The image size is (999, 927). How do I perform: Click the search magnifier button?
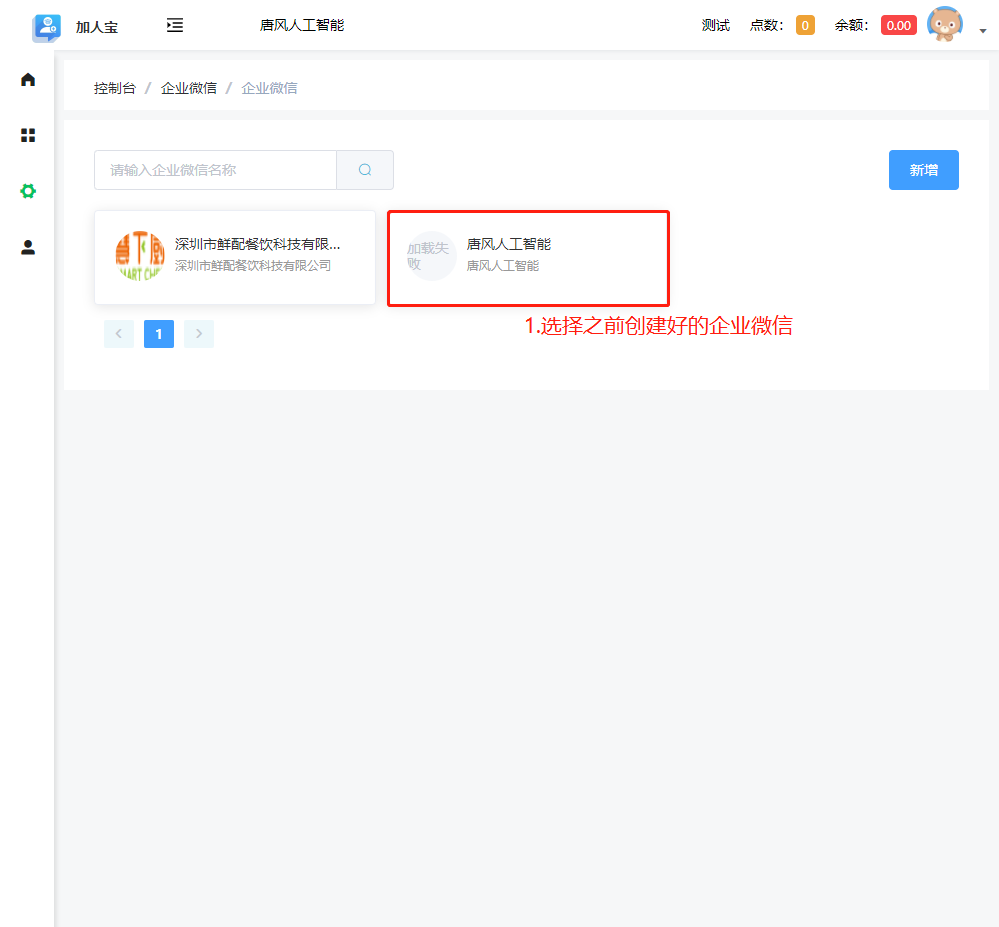tap(365, 170)
